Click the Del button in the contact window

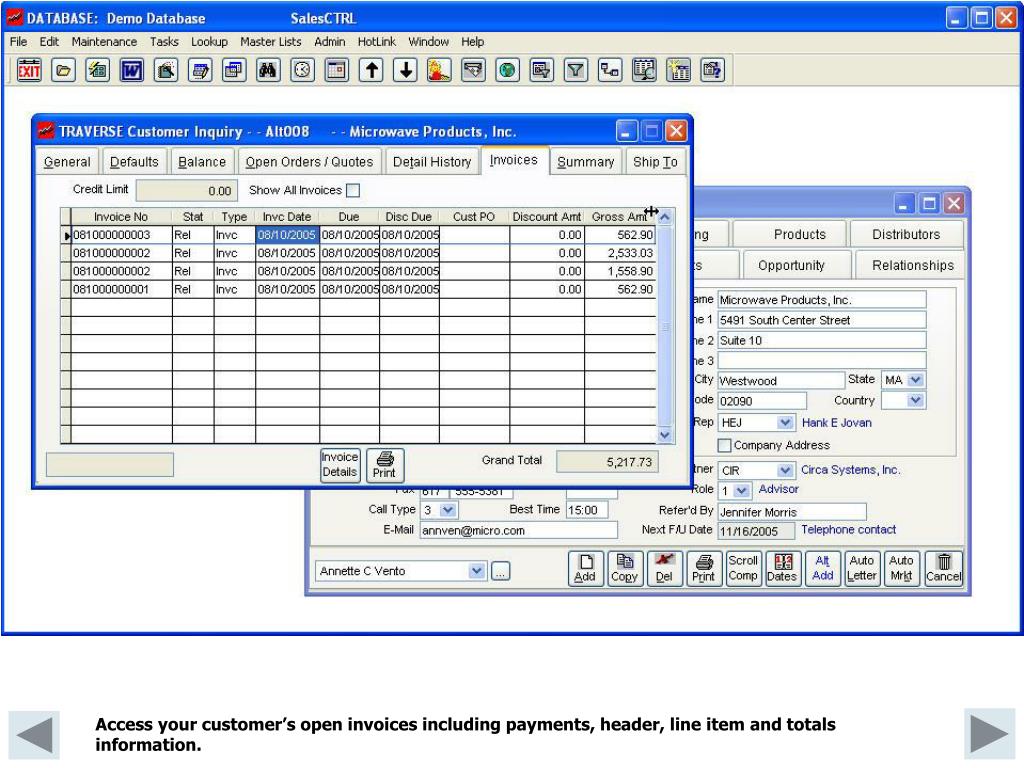tap(664, 568)
